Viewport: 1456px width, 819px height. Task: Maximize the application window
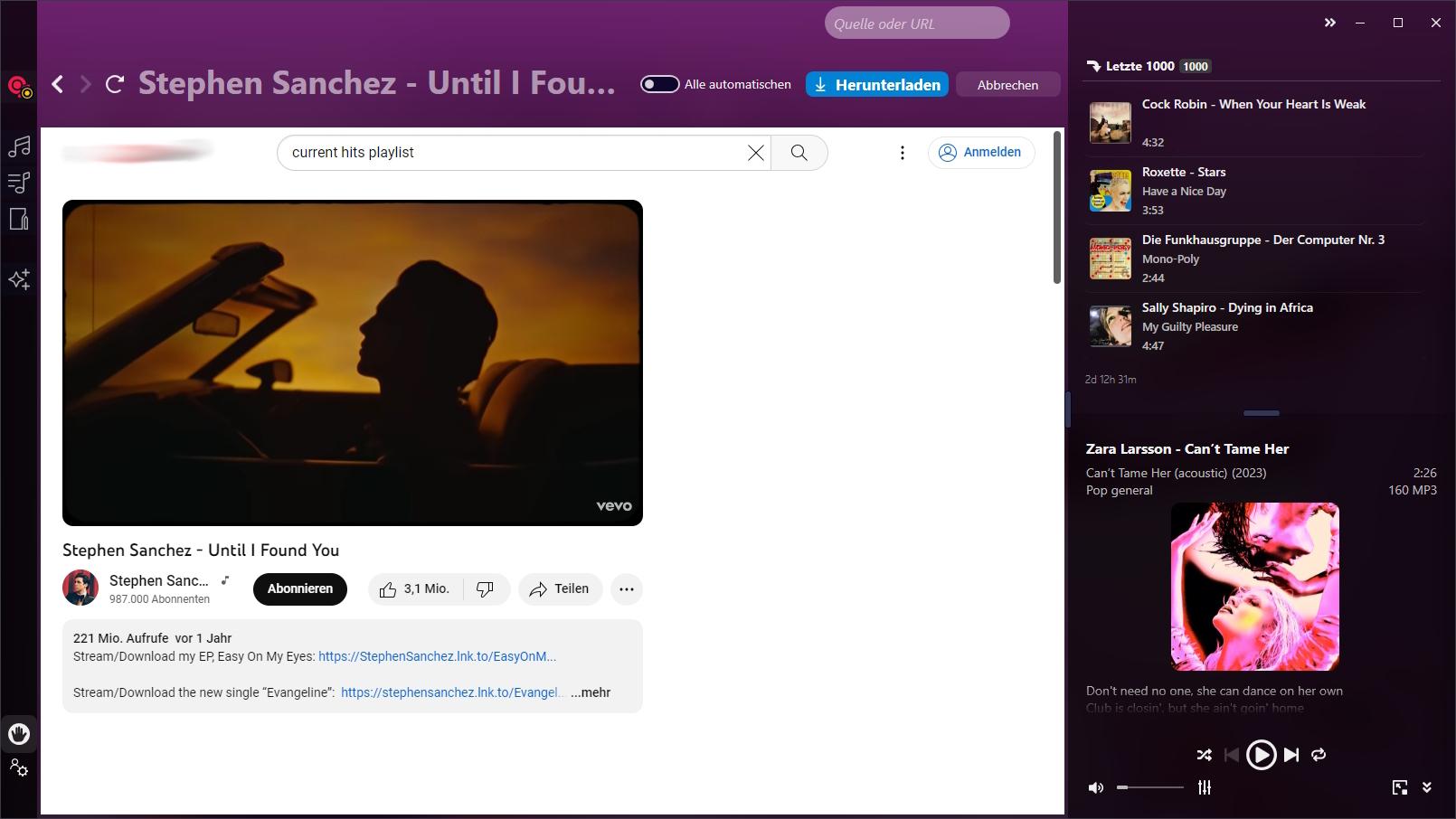[x=1398, y=23]
